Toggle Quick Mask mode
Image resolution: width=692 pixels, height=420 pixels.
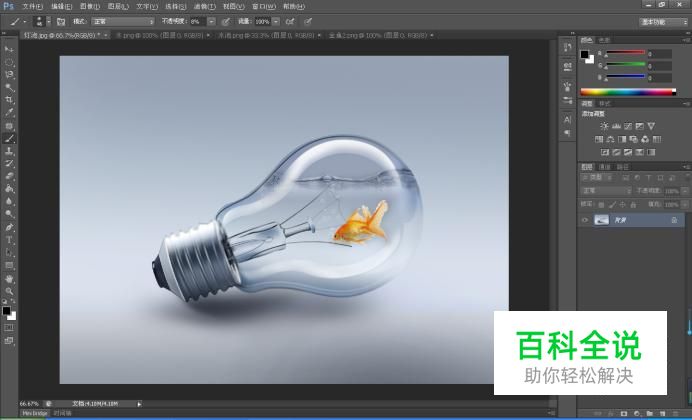coord(9,328)
